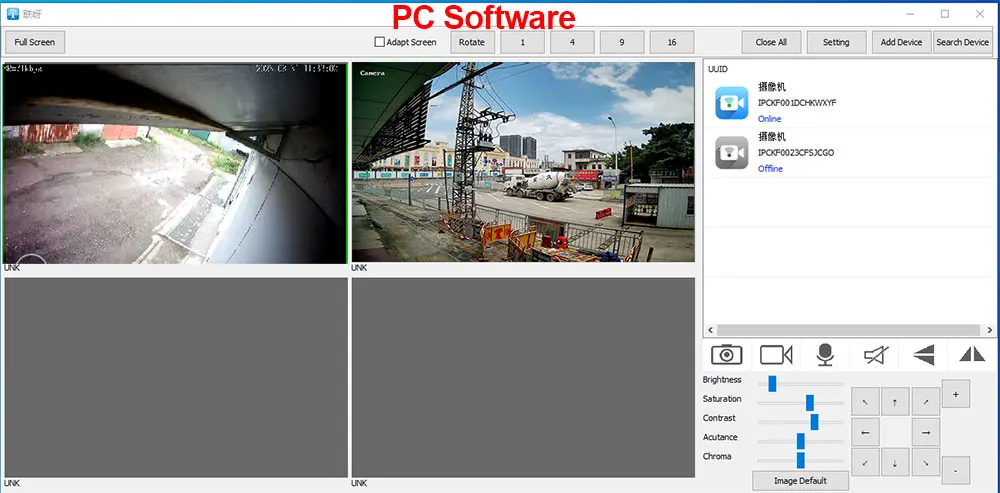Viewport: 1000px width, 493px height.
Task: Activate the microphone talk icon
Action: (x=825, y=354)
